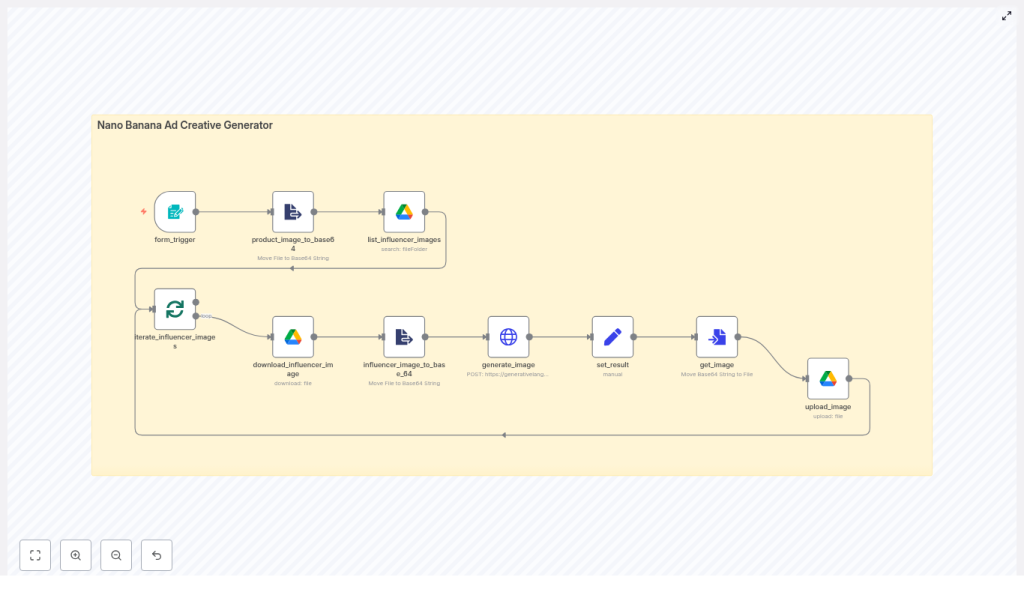This screenshot has height=610, width=1024.
Task: Click the form_trigger output connector dot
Action: [196, 212]
